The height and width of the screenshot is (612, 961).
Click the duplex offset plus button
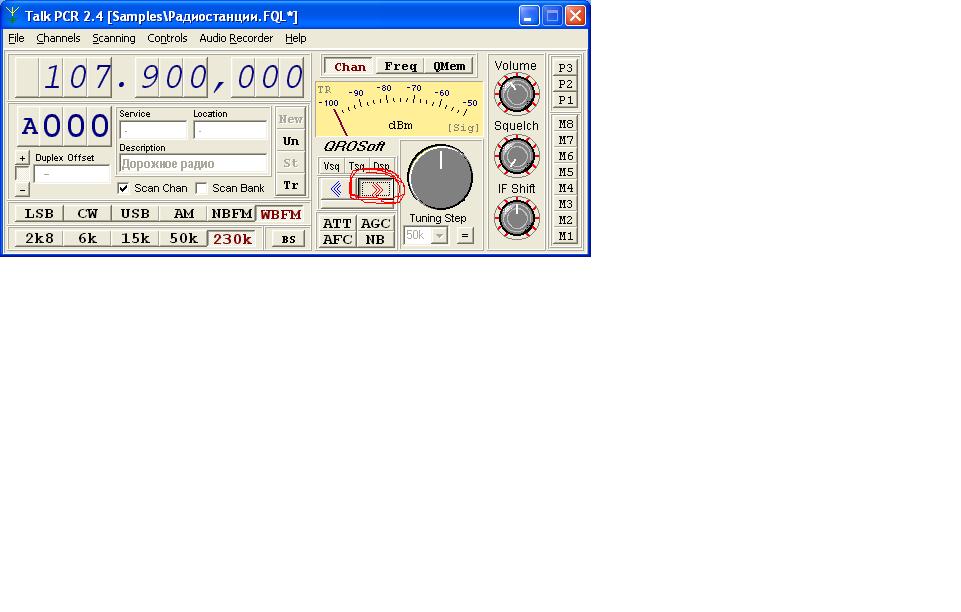(x=22, y=158)
